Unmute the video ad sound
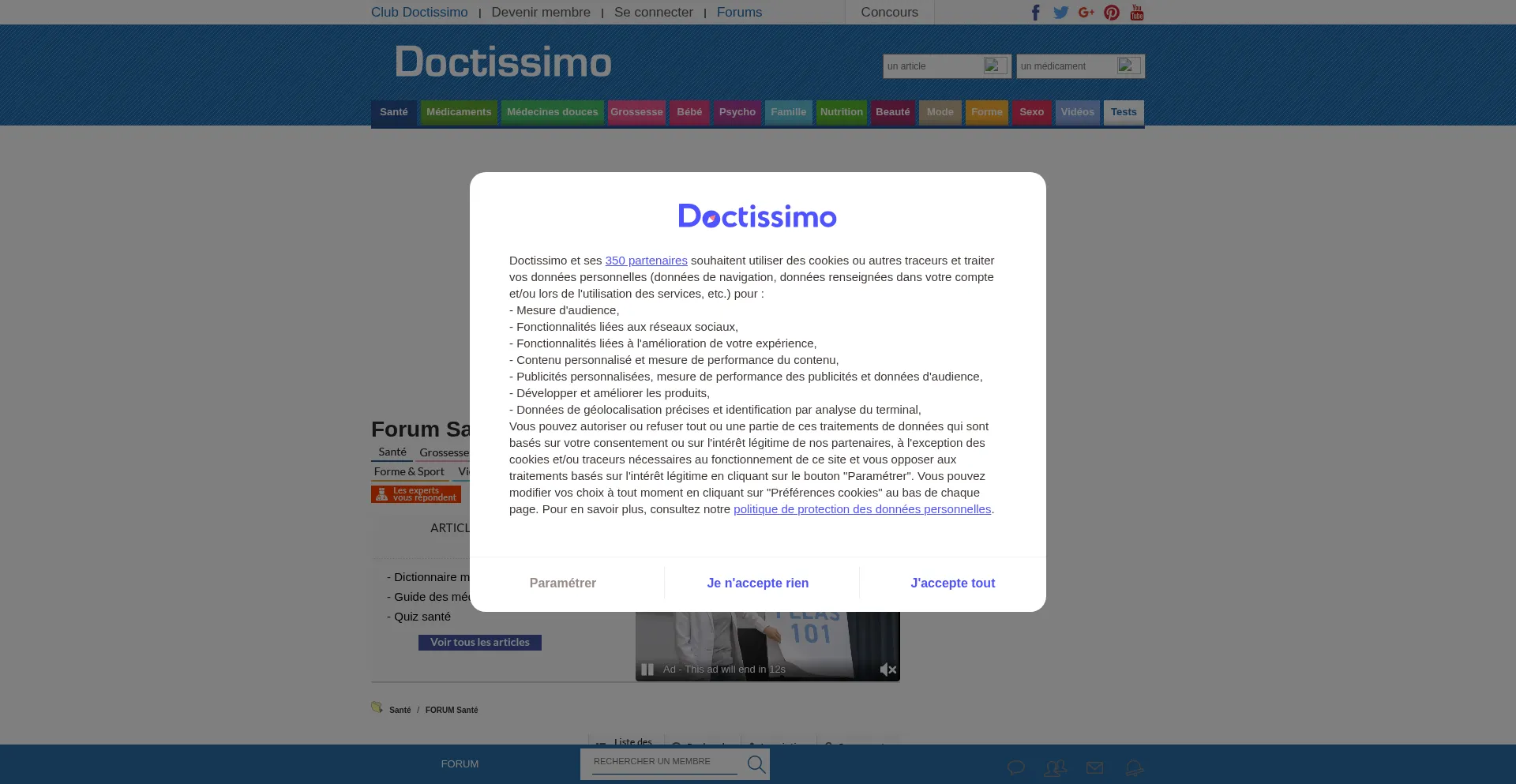Image resolution: width=1516 pixels, height=784 pixels. click(x=888, y=670)
